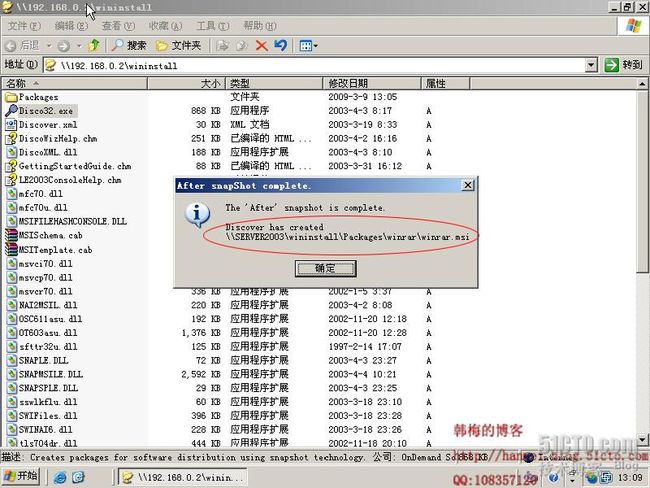Image resolution: width=650 pixels, height=488 pixels.
Task: Toggle the Folders (文件夹) pane button
Action: coord(179,45)
